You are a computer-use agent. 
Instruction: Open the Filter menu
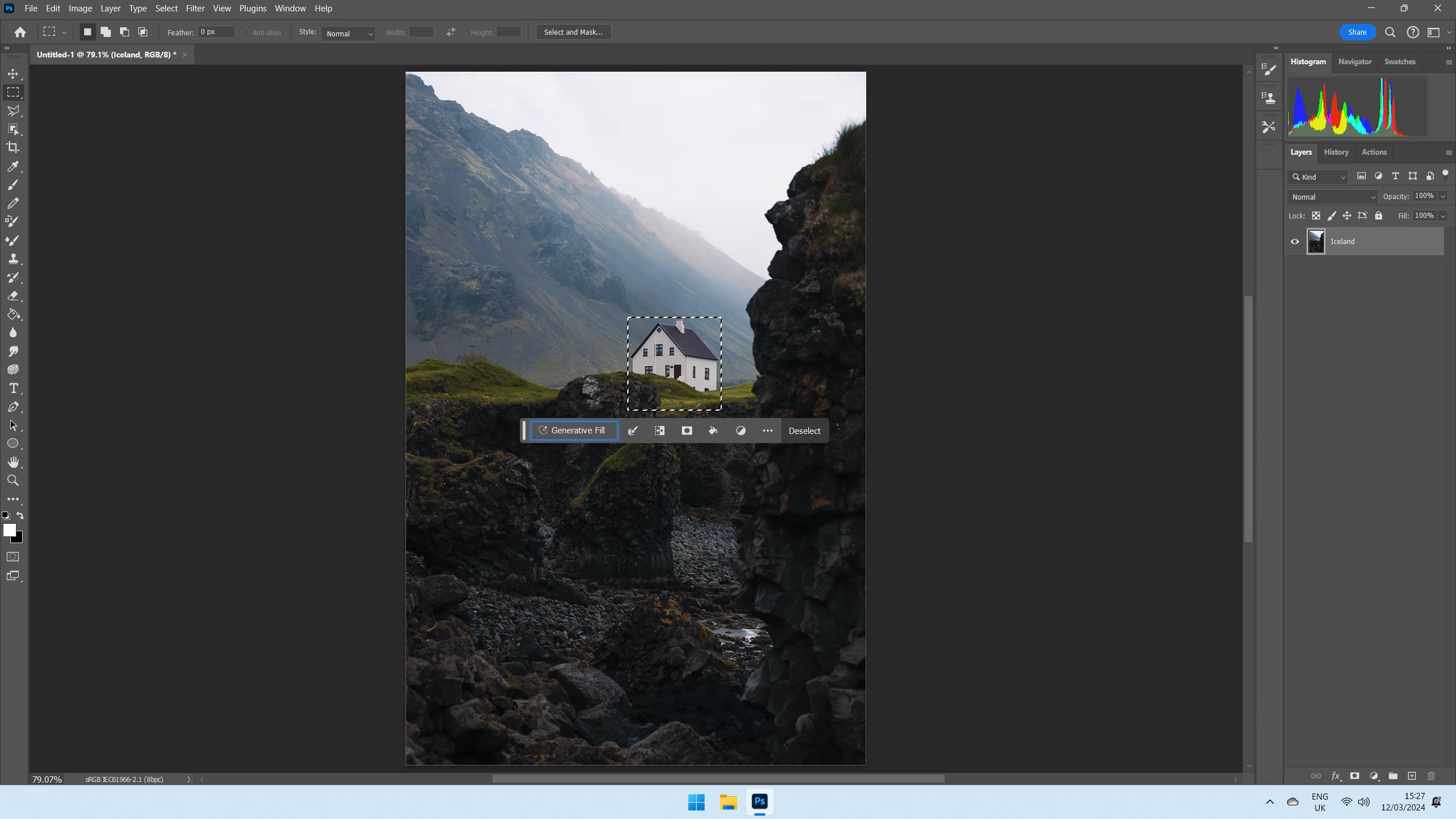[x=195, y=9]
